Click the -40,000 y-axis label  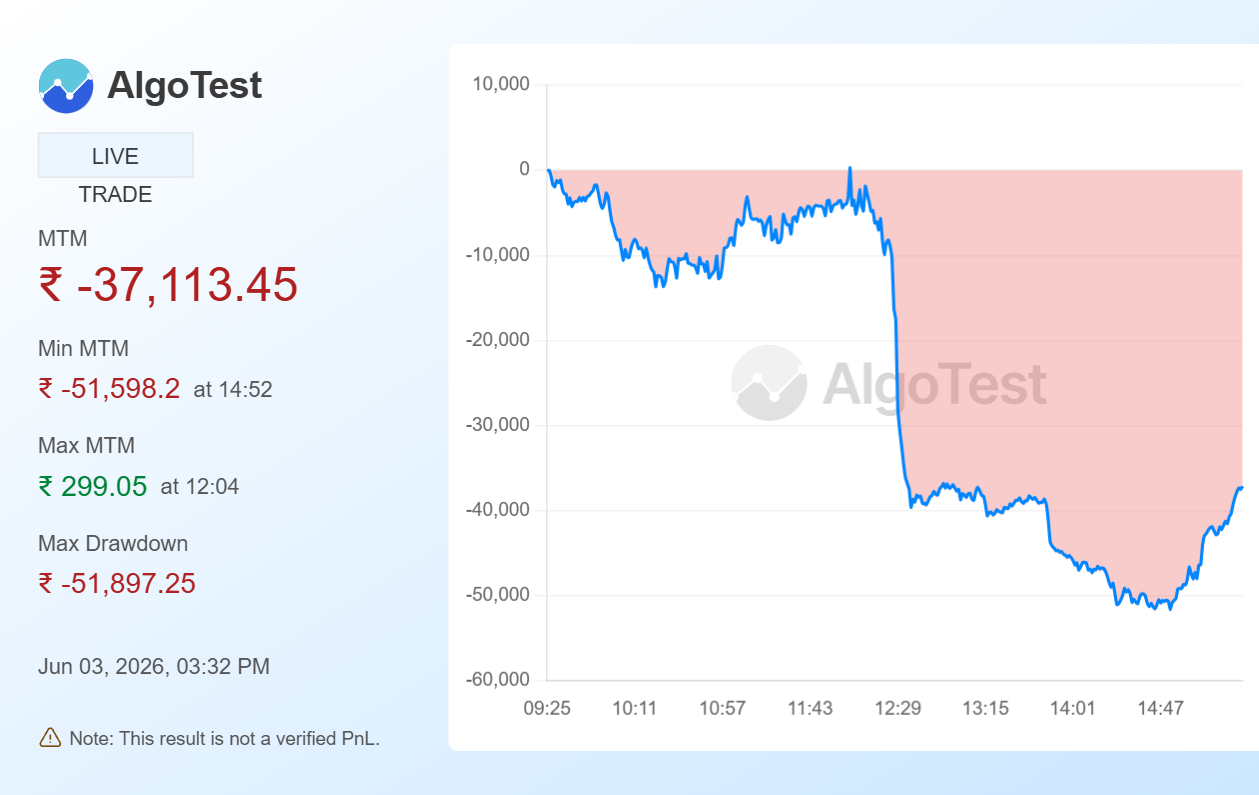pos(497,510)
